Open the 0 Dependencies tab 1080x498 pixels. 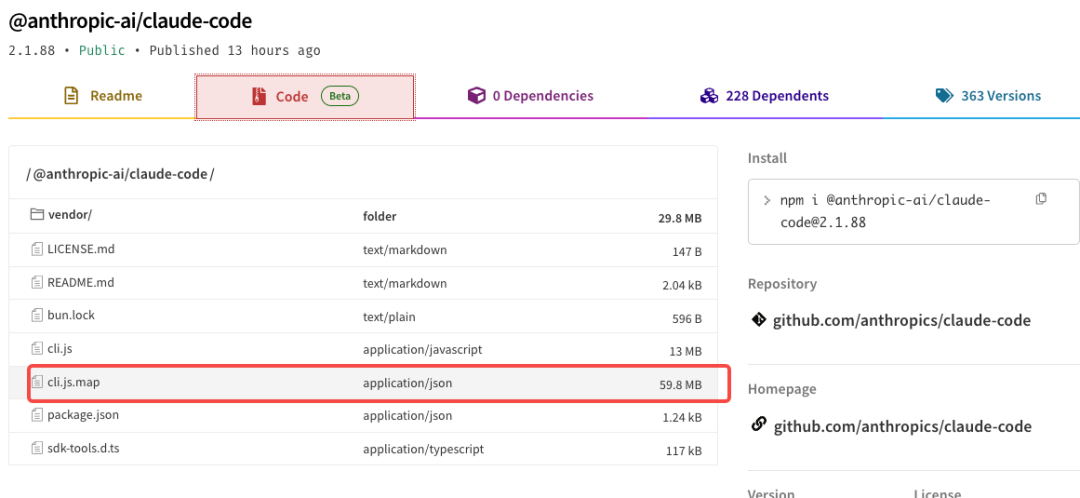(530, 96)
